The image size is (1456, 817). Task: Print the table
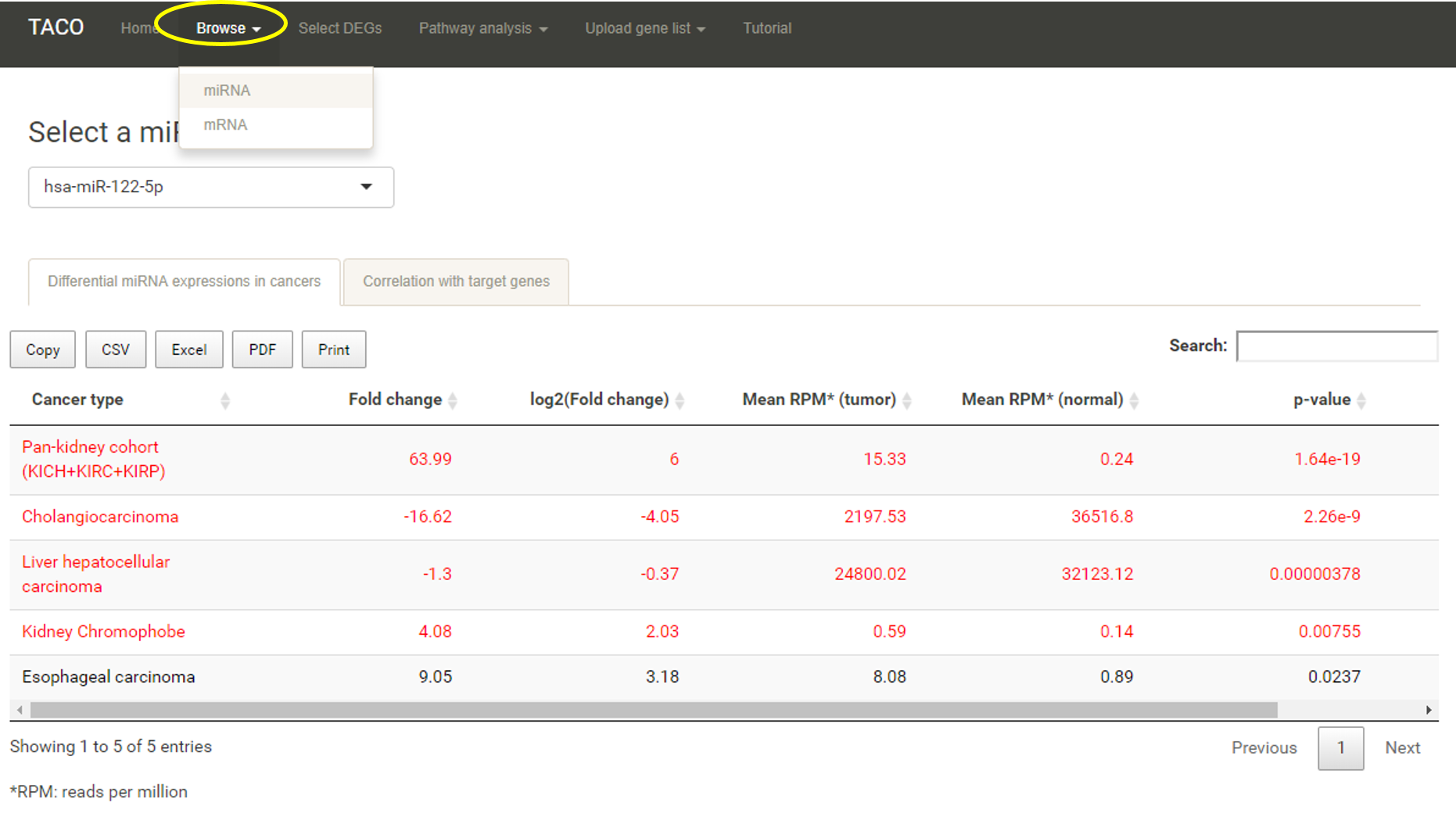[x=334, y=349]
